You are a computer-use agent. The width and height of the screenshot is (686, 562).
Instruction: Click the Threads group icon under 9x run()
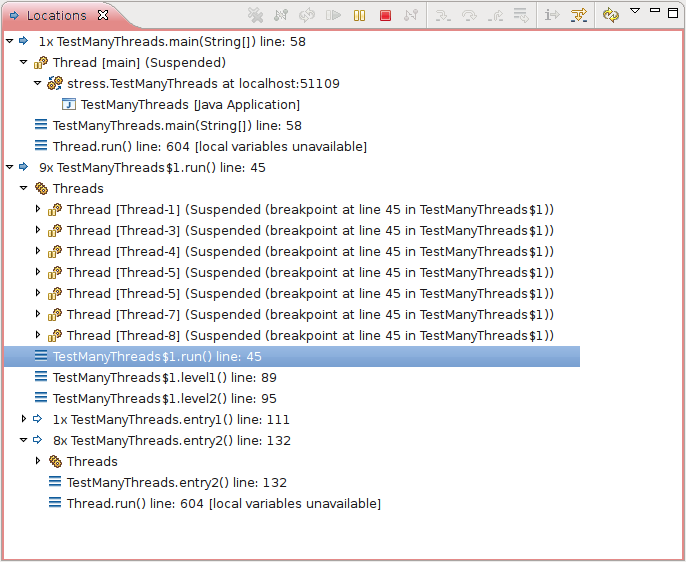click(x=41, y=188)
